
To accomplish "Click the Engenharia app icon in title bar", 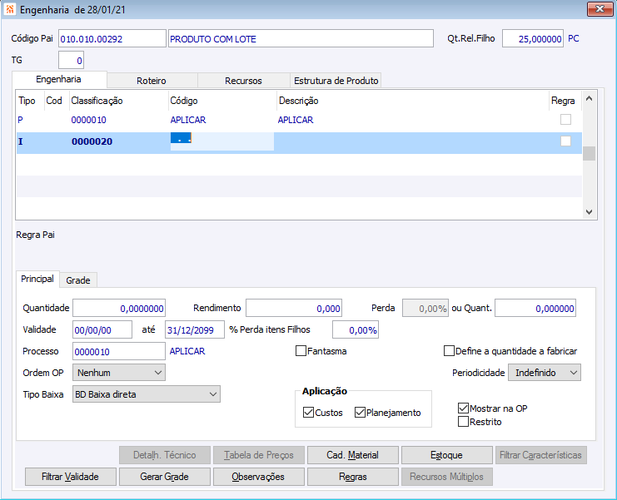I will pyautogui.click(x=11, y=10).
